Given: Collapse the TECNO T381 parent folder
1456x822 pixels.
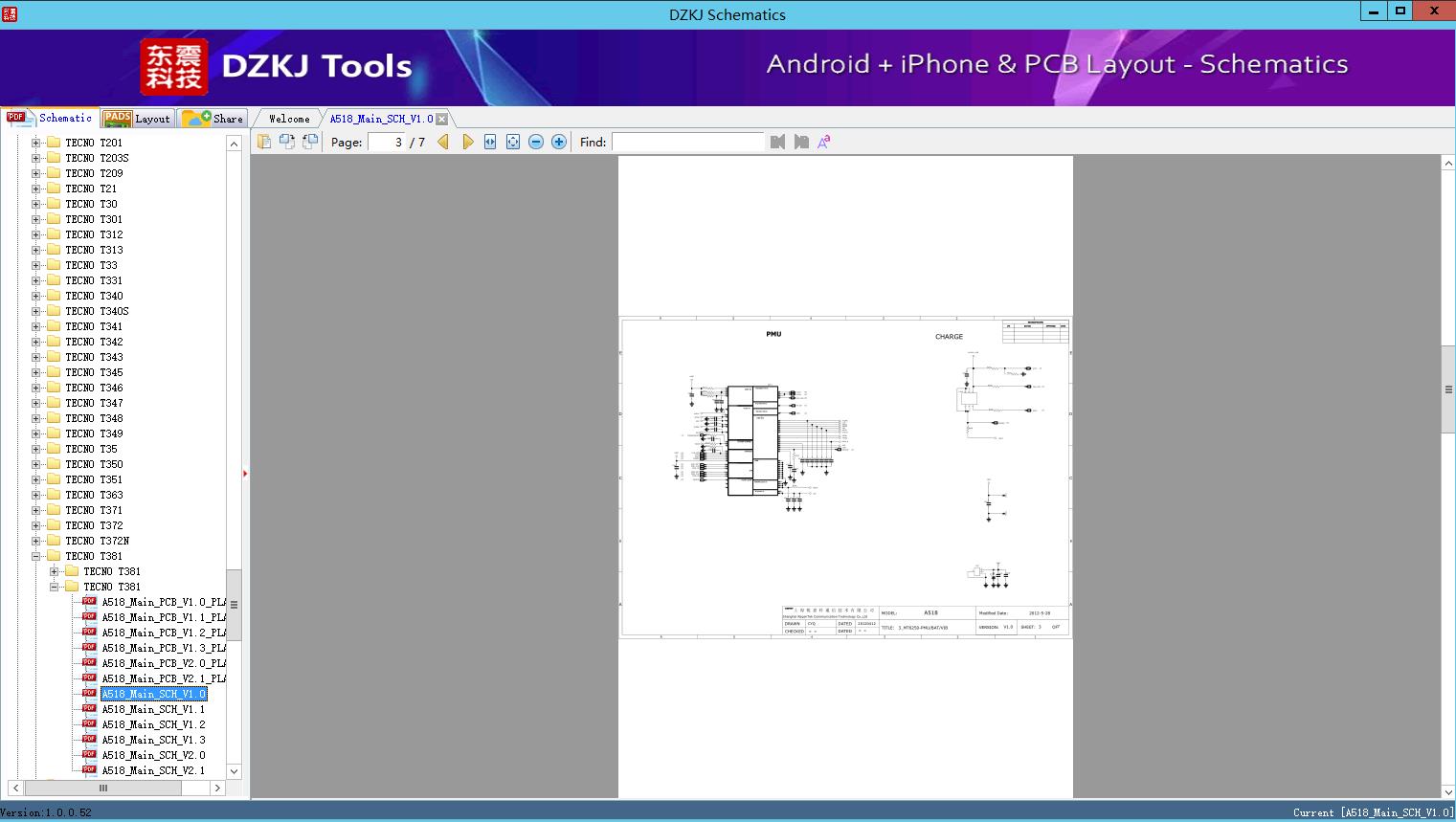Looking at the screenshot, I should pyautogui.click(x=36, y=556).
